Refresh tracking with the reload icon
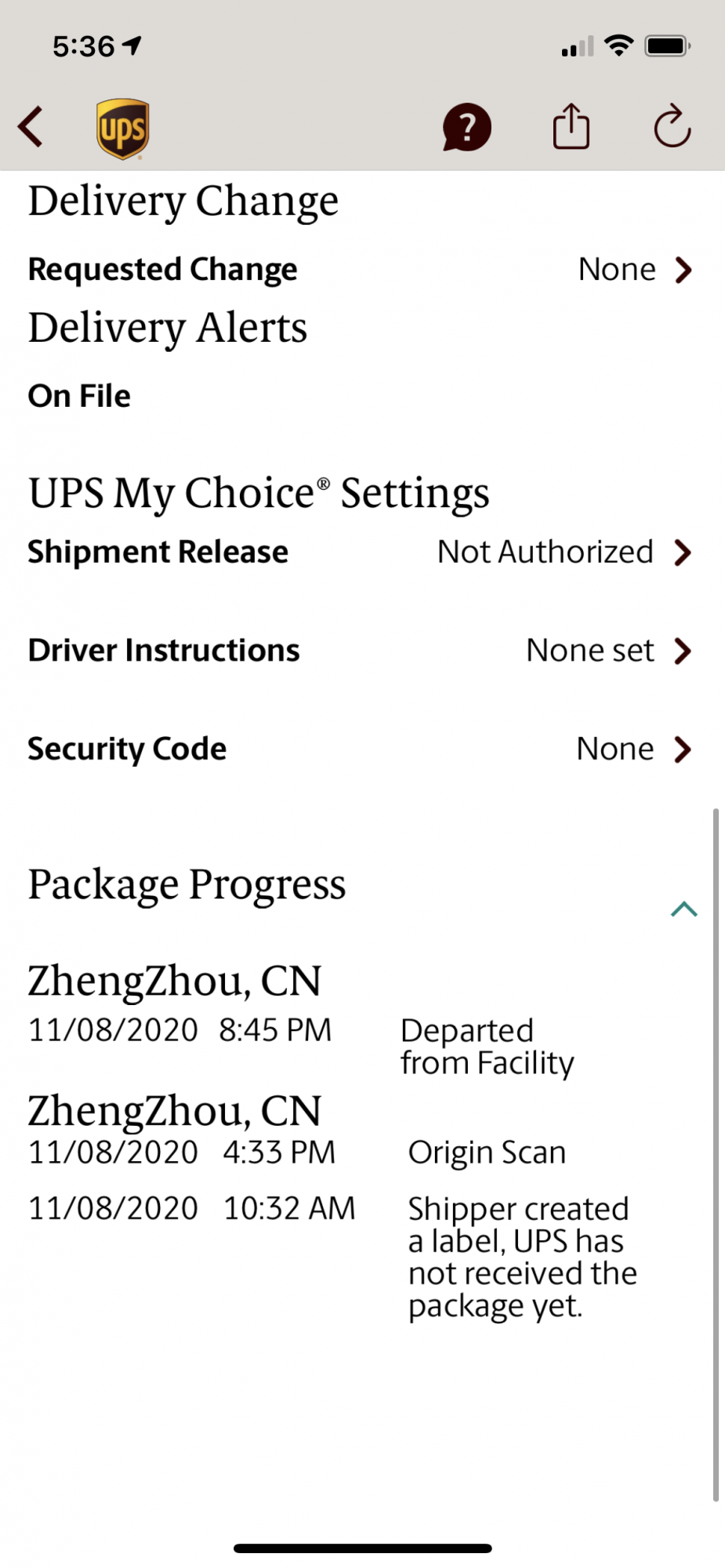This screenshot has height=1568, width=725. pos(672,127)
